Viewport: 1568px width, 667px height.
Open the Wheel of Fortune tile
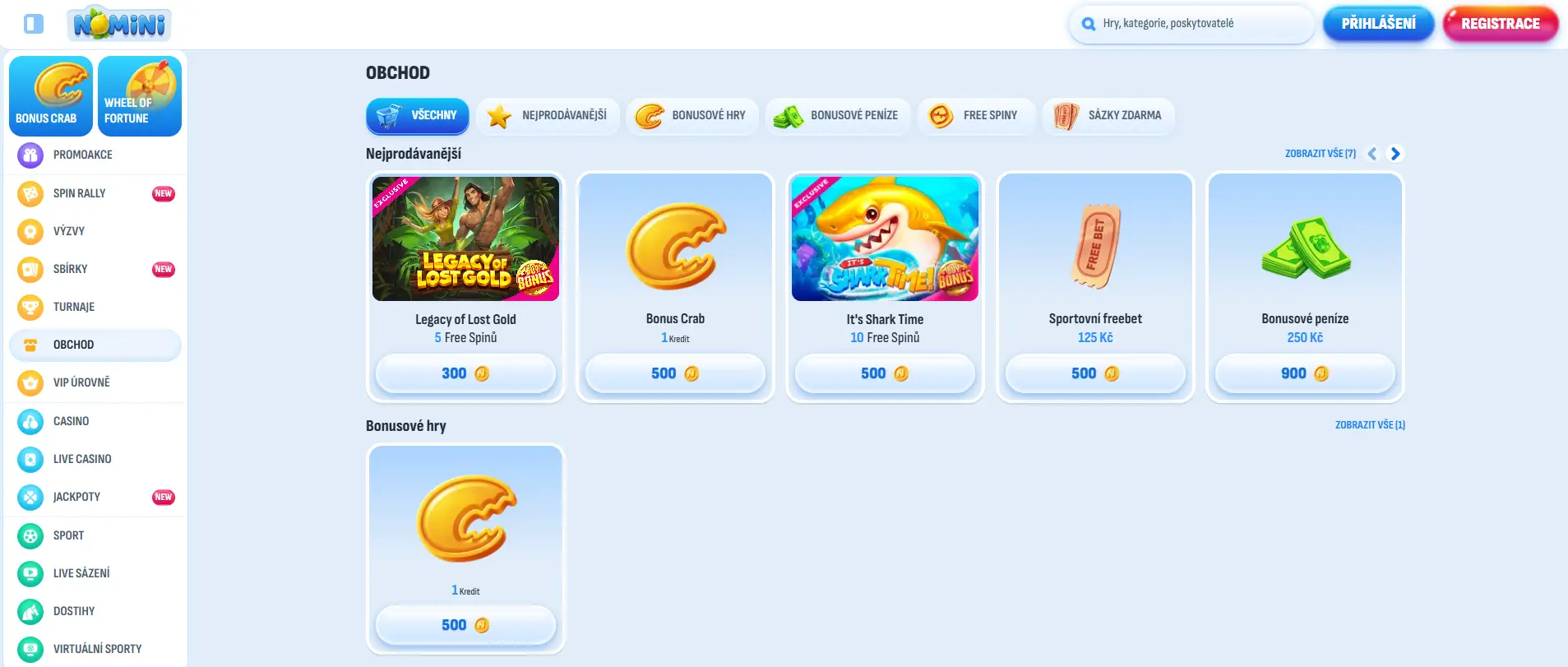140,95
